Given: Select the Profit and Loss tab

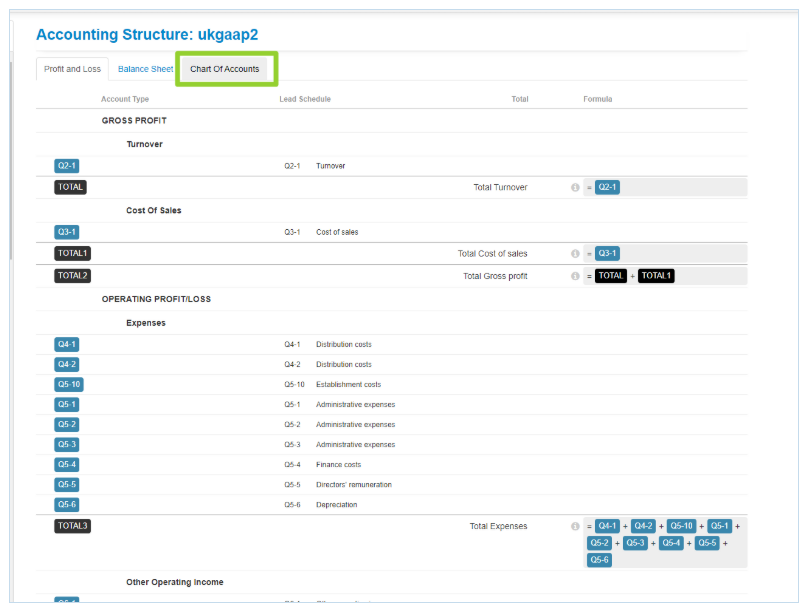Looking at the screenshot, I should pyautogui.click(x=72, y=69).
